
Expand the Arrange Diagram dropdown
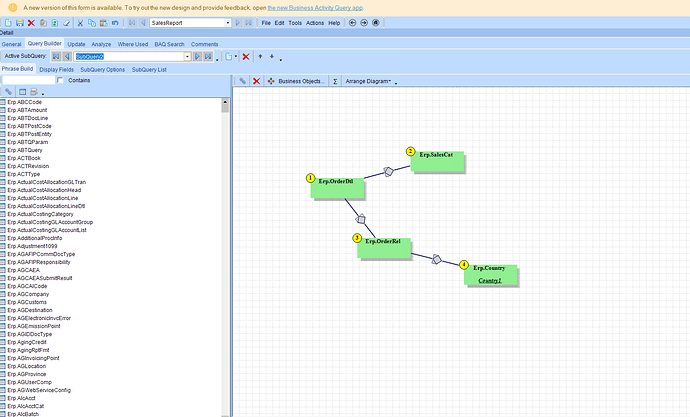pyautogui.click(x=368, y=81)
